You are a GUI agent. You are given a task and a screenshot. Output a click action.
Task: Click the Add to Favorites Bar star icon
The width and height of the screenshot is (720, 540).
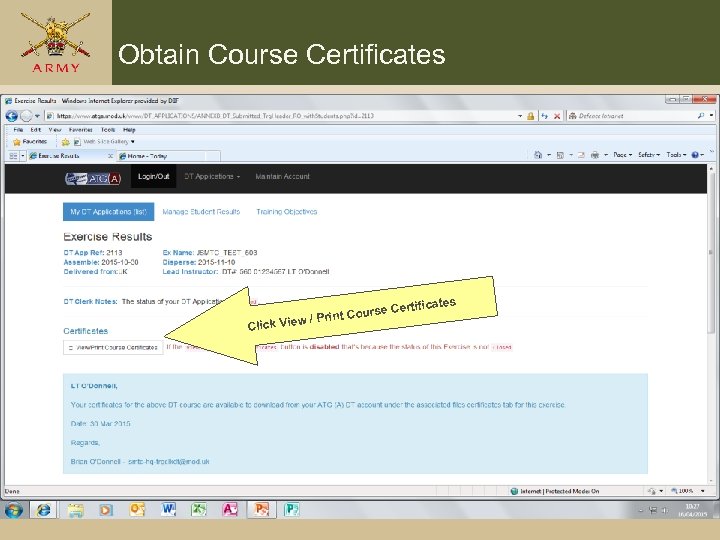pos(65,142)
